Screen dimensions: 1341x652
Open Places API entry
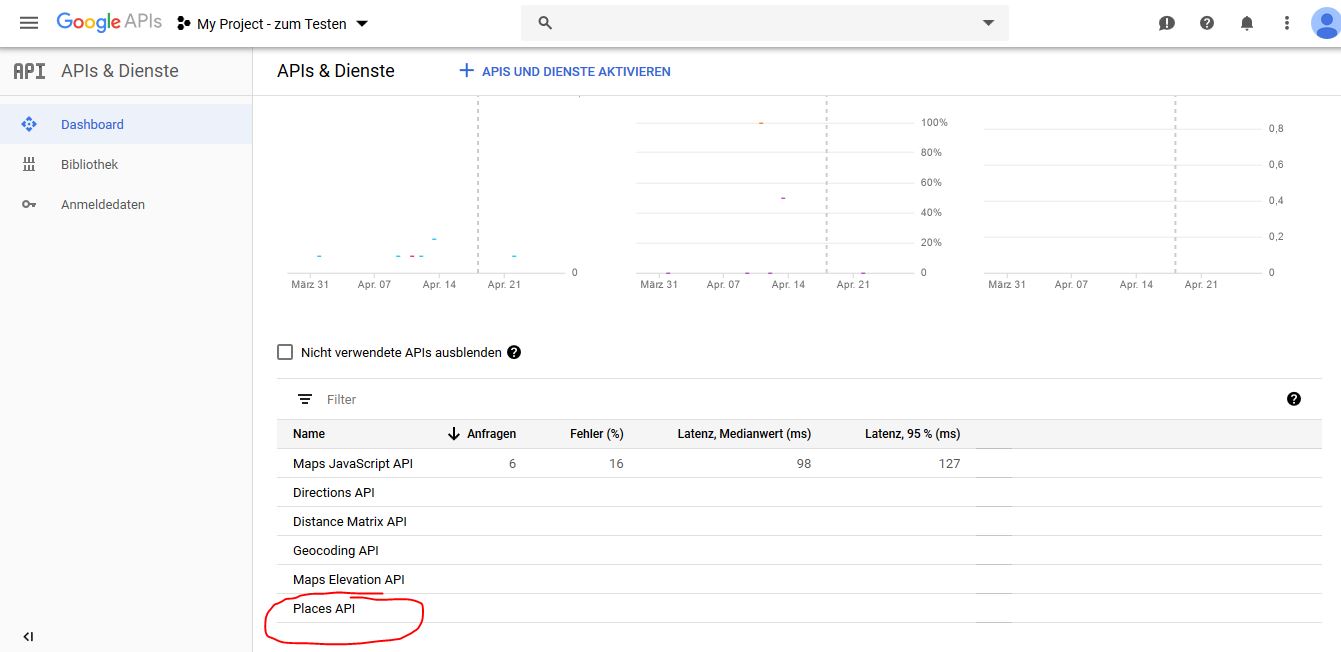(x=324, y=608)
